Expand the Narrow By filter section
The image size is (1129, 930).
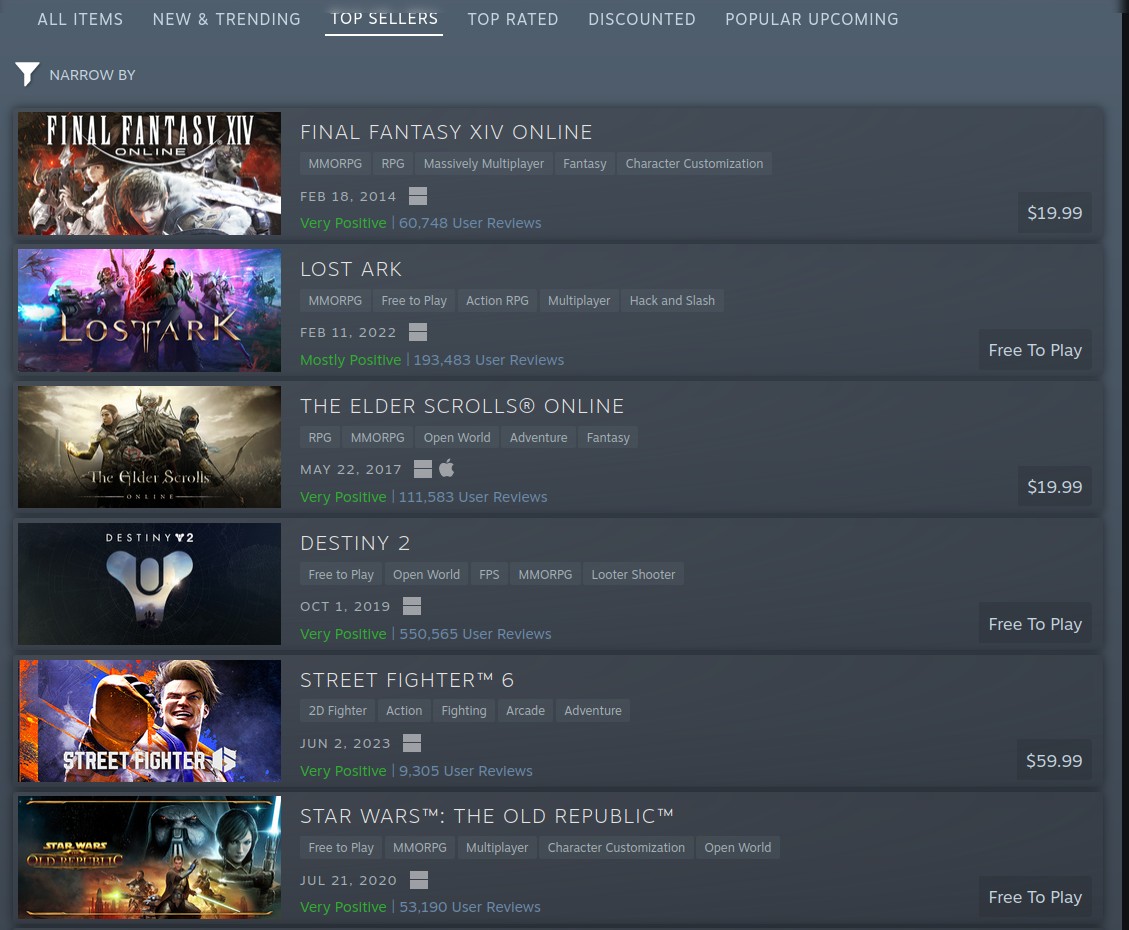92,75
